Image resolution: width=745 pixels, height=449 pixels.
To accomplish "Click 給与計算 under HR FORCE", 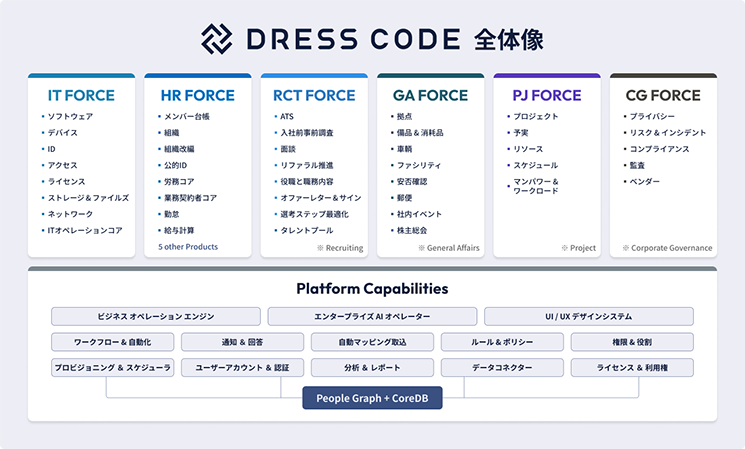I will [179, 230].
